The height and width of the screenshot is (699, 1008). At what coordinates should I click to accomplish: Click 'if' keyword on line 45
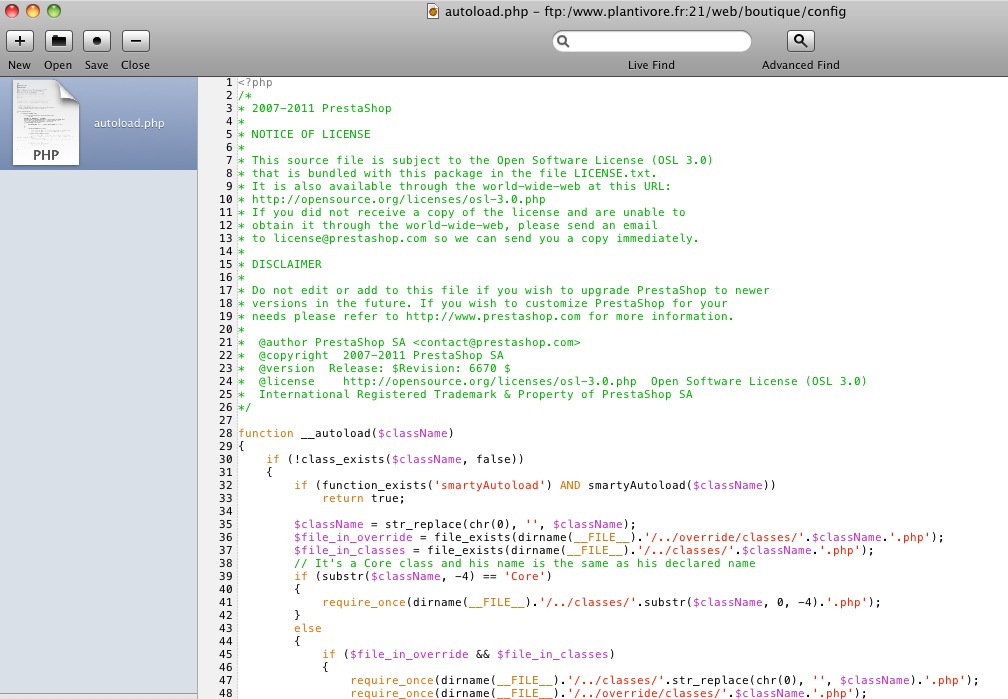[328, 654]
